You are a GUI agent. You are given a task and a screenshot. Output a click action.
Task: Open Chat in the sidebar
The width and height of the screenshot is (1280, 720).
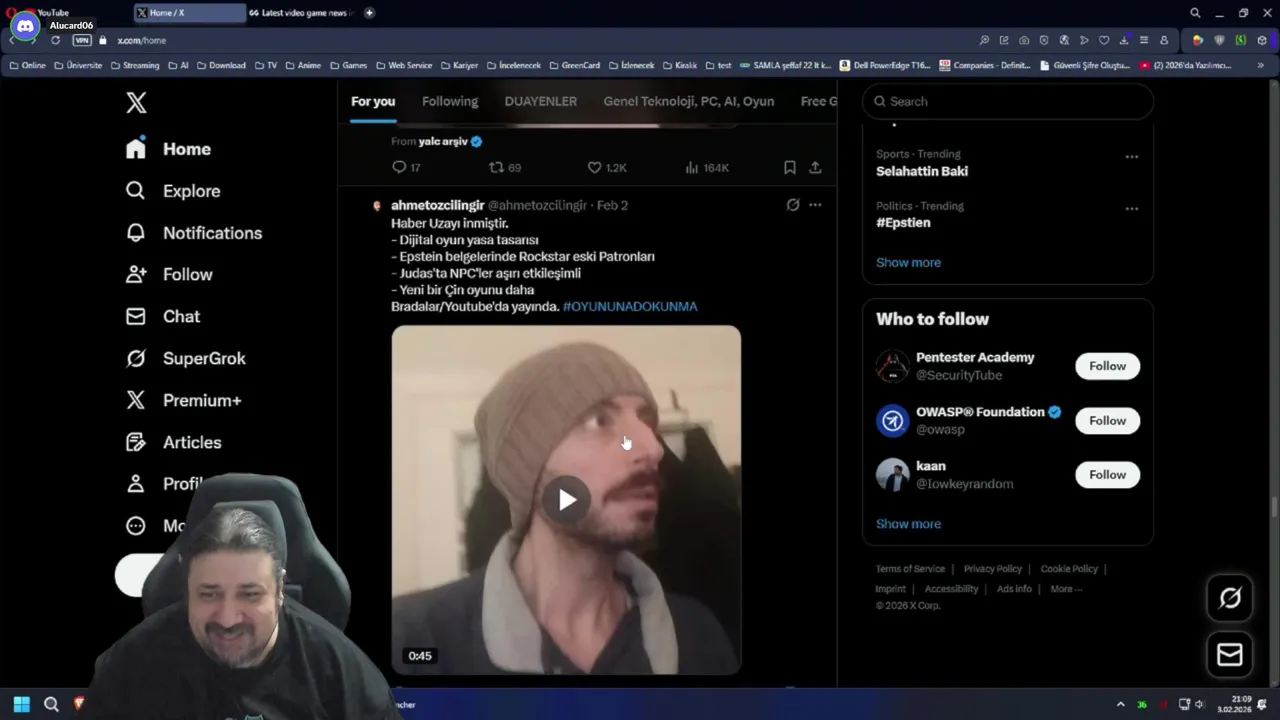click(162, 316)
